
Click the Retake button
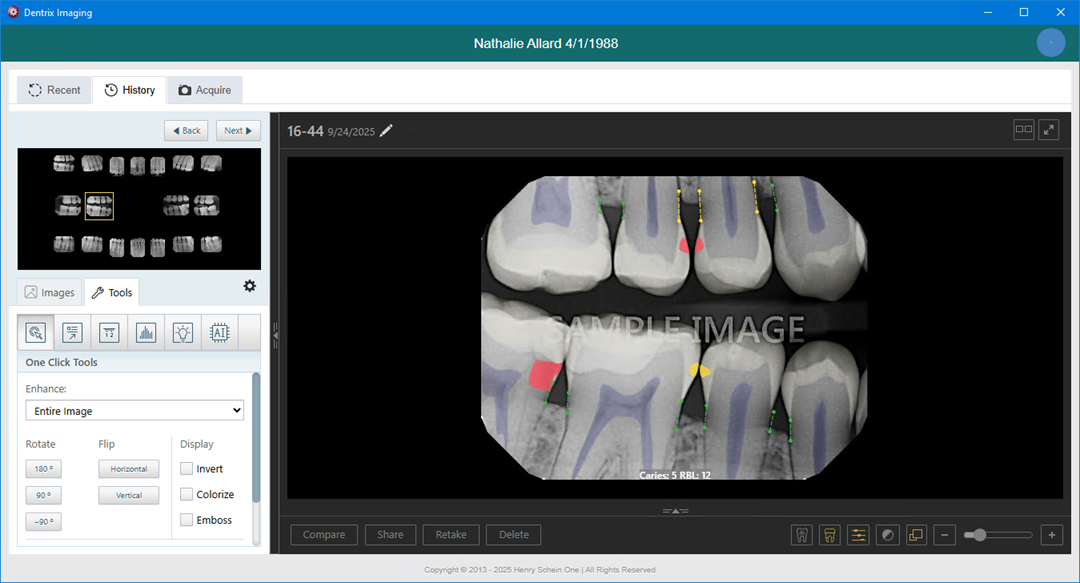click(451, 535)
